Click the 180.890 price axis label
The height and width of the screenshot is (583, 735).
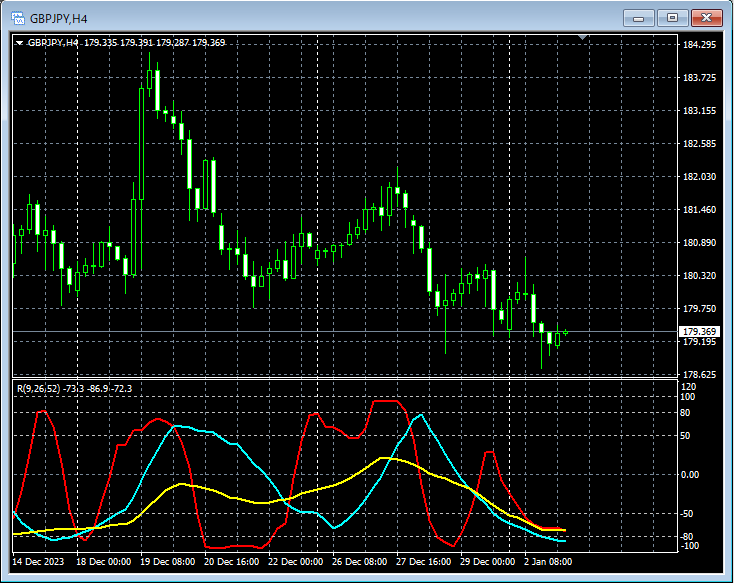[x=699, y=243]
